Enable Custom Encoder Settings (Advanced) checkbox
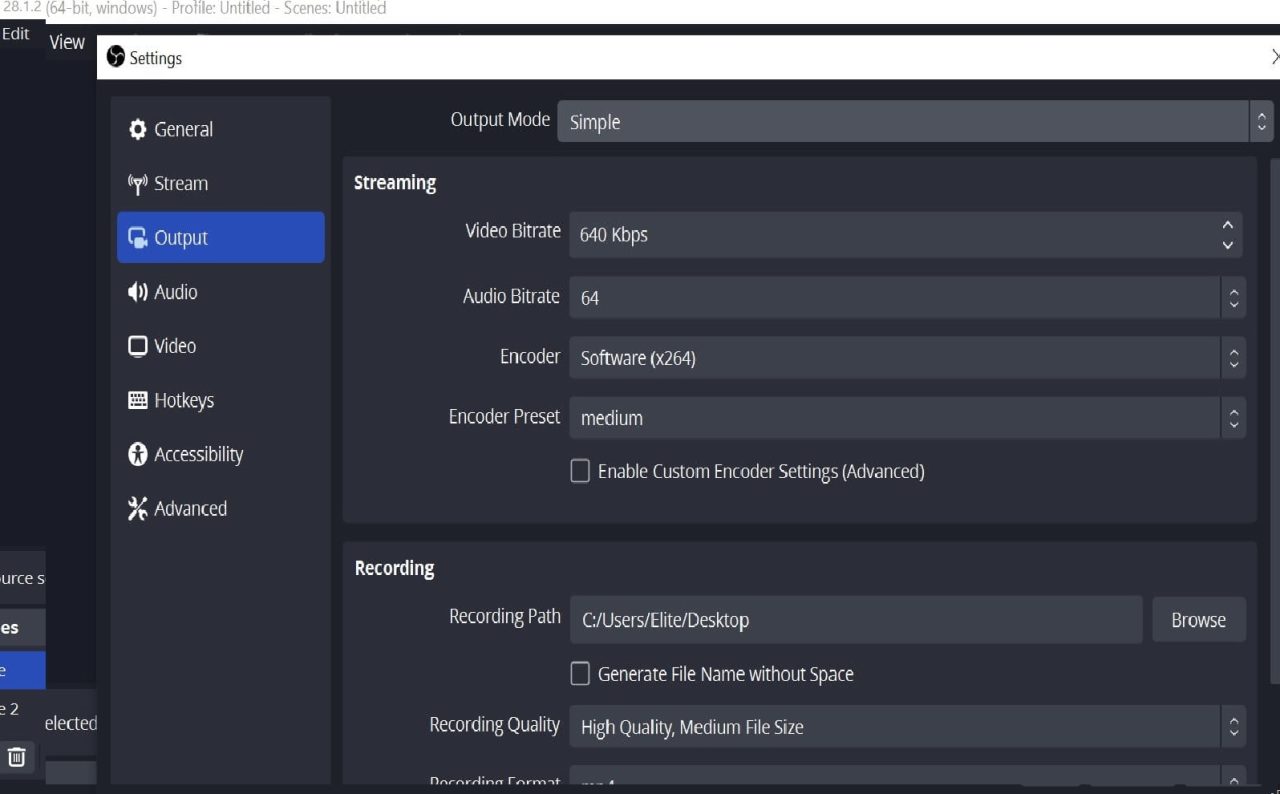Image resolution: width=1280 pixels, height=794 pixels. 580,471
